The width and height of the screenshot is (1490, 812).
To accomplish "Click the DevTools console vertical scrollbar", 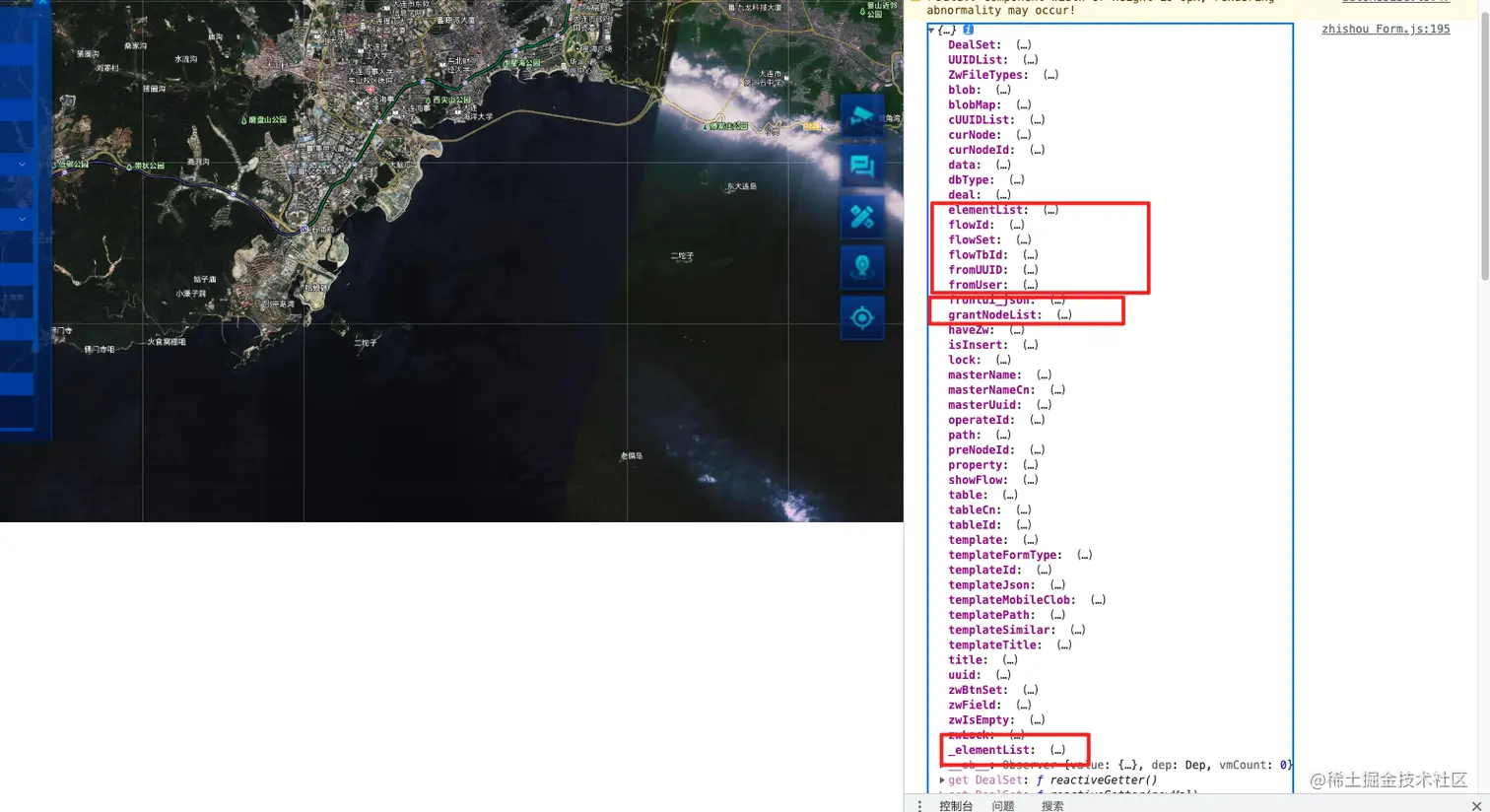I will tap(1484, 148).
